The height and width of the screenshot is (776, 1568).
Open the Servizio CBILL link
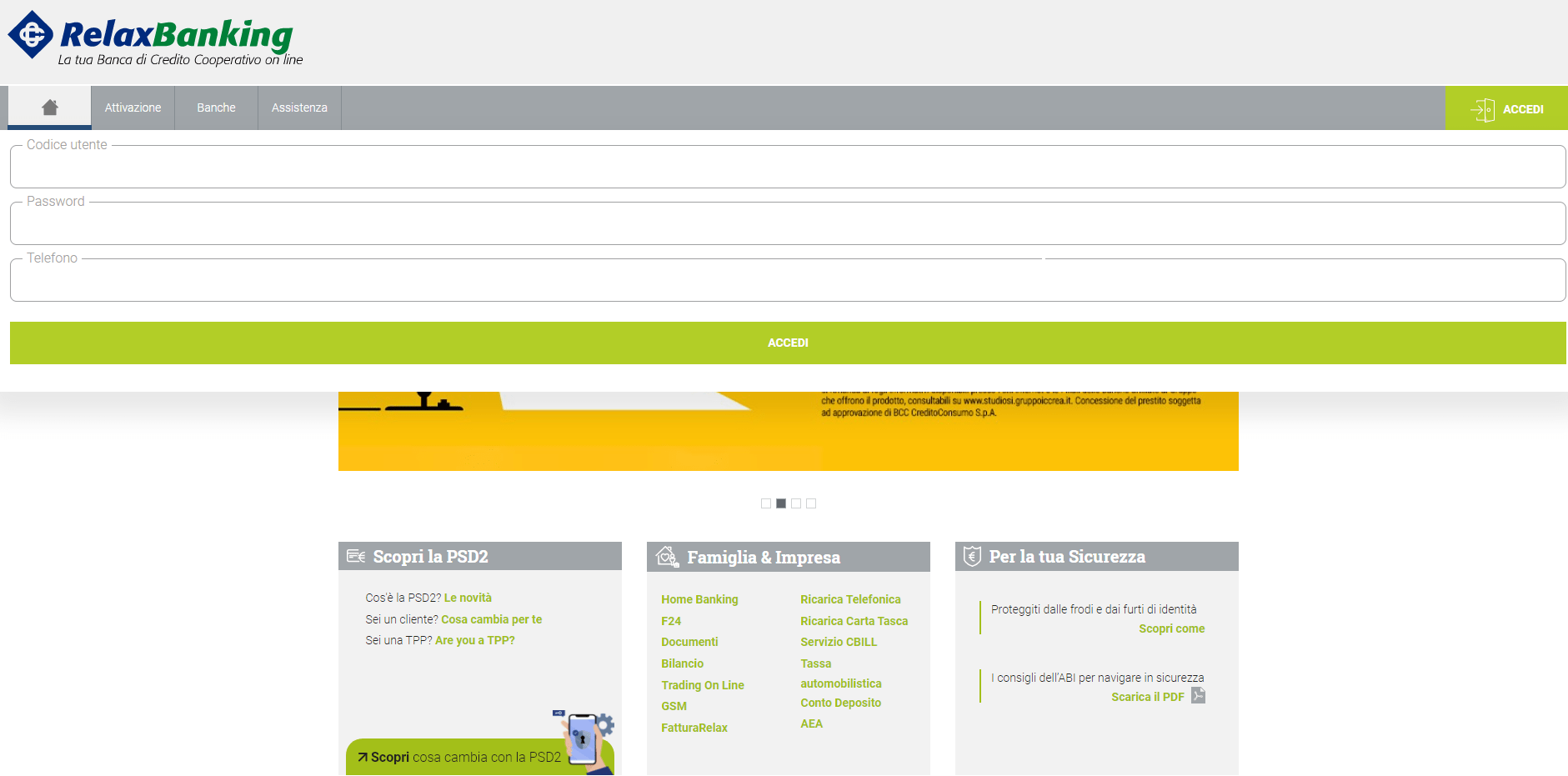point(839,642)
